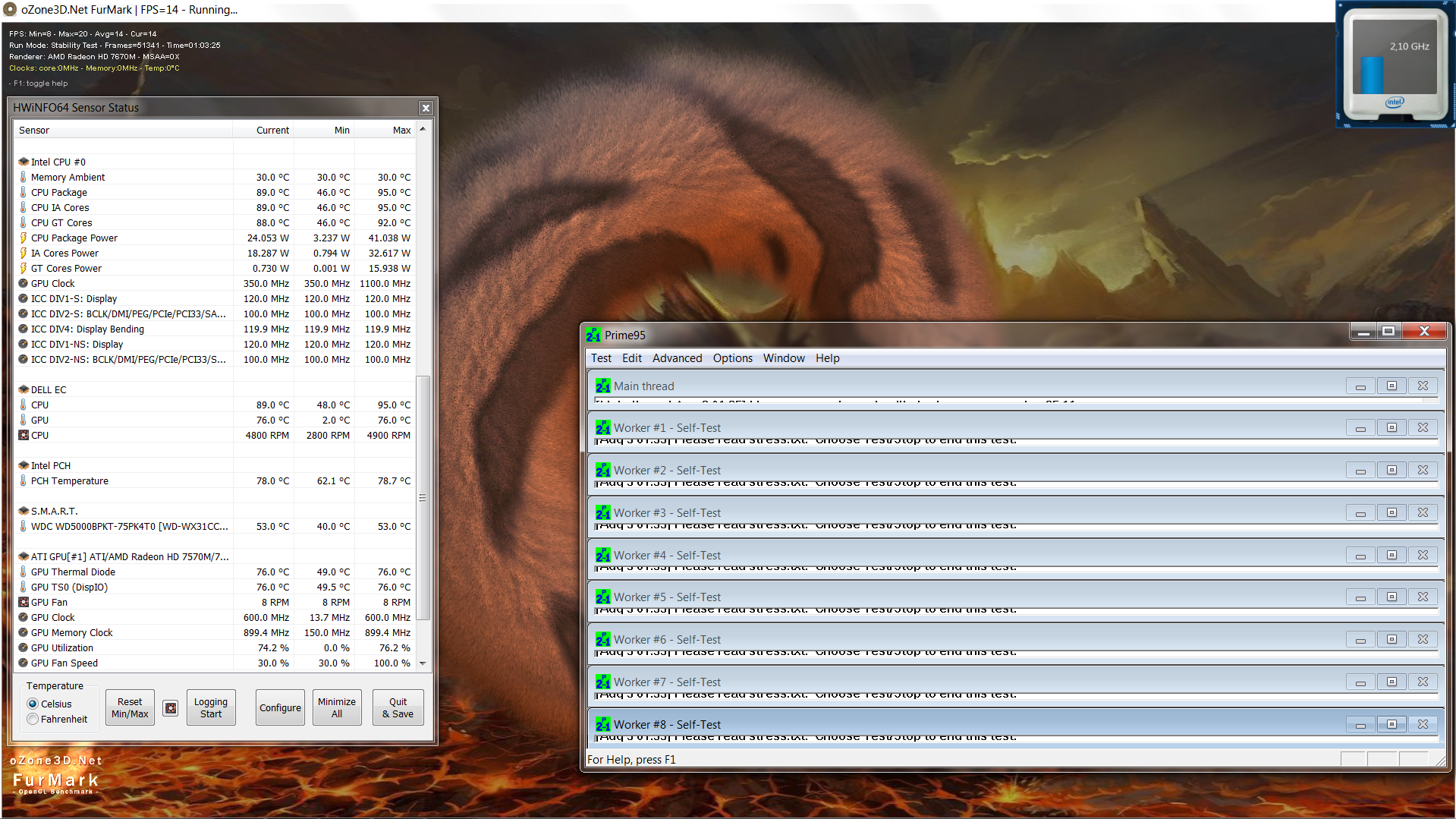Select the IA Cores Power row
This screenshot has width=1456, height=819.
pos(215,253)
